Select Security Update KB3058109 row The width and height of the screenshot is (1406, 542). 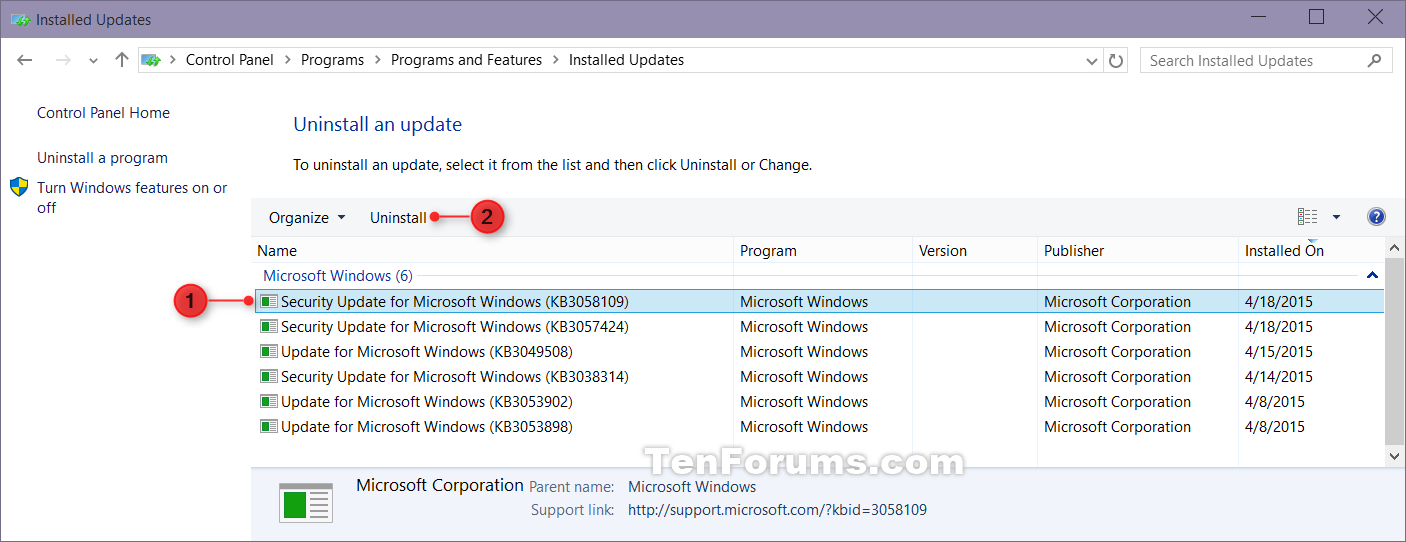(819, 301)
